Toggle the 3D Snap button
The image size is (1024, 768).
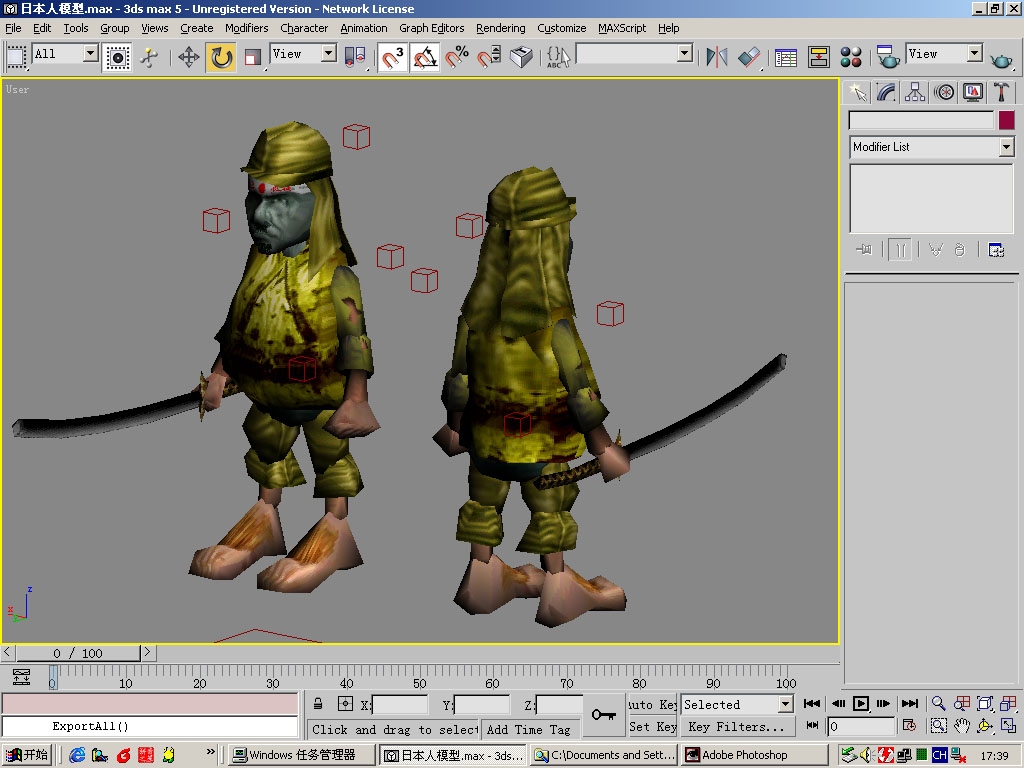coord(394,57)
